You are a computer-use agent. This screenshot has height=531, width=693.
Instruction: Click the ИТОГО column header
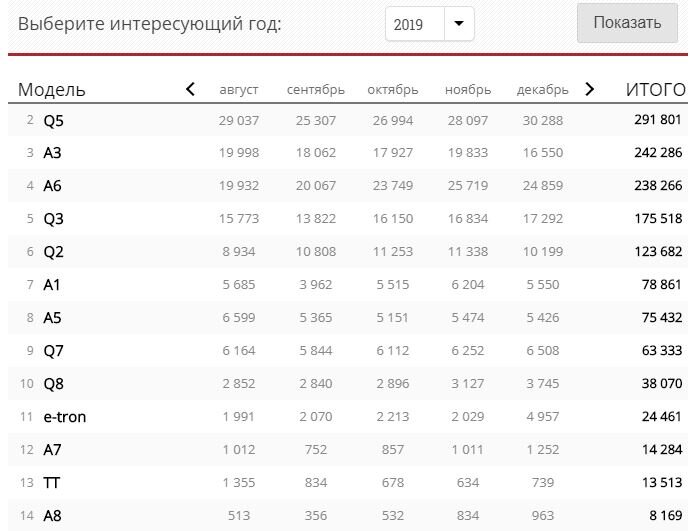click(x=655, y=90)
